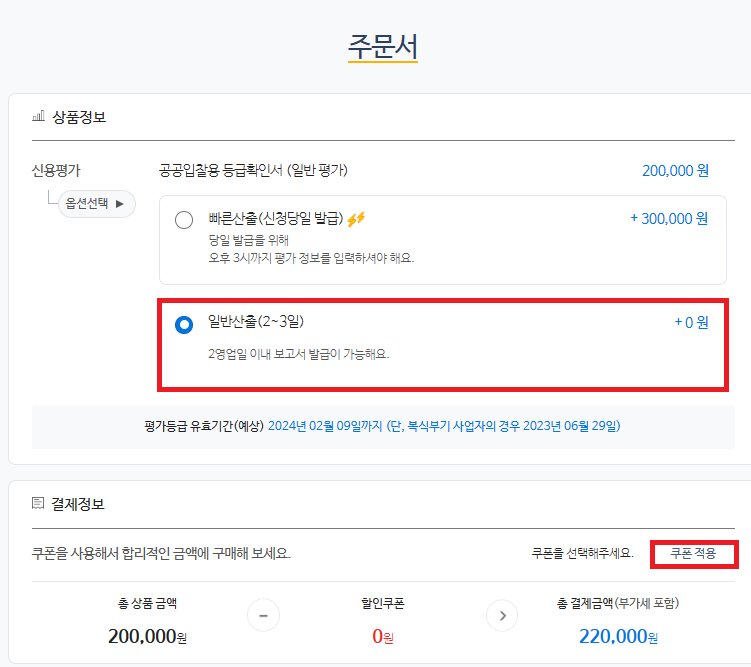
Task: Click the 주문서 page title
Action: tap(382, 46)
